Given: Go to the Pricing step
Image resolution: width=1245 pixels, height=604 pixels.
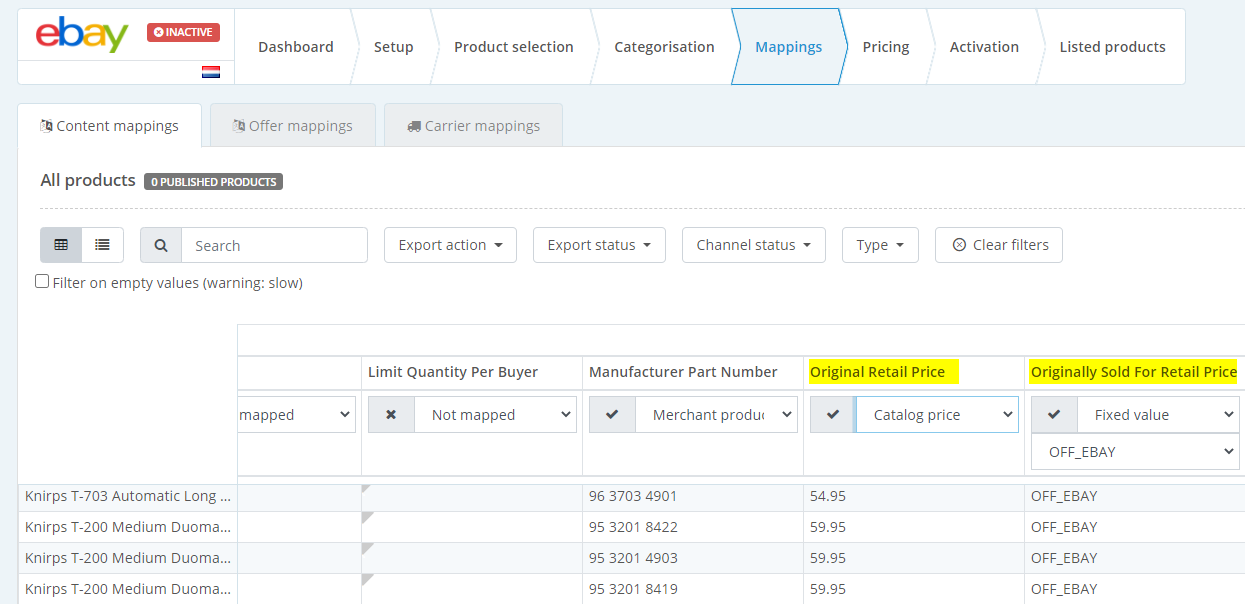Looking at the screenshot, I should [x=885, y=47].
